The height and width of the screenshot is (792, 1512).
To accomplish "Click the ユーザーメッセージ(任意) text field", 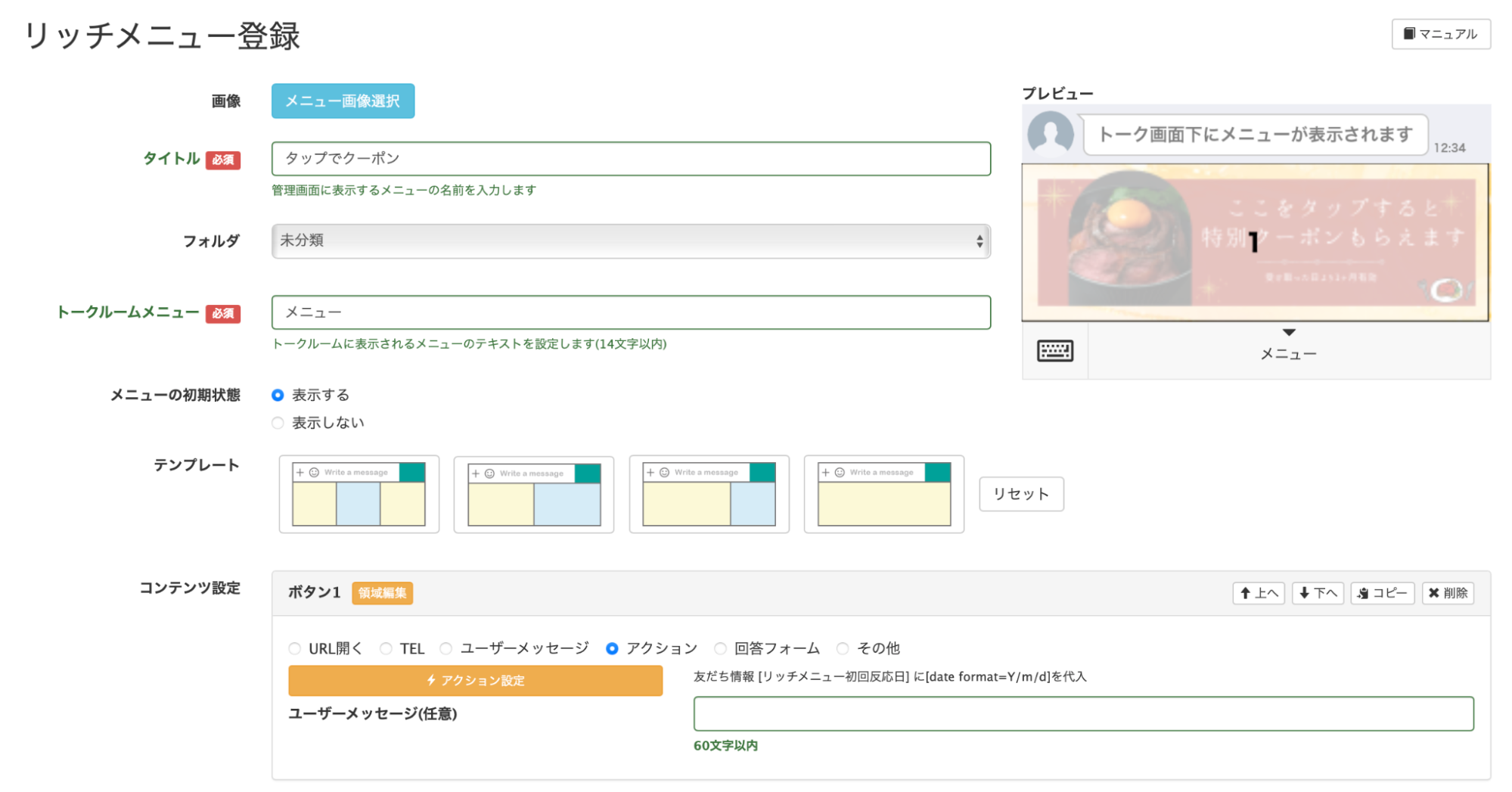I will (1083, 713).
